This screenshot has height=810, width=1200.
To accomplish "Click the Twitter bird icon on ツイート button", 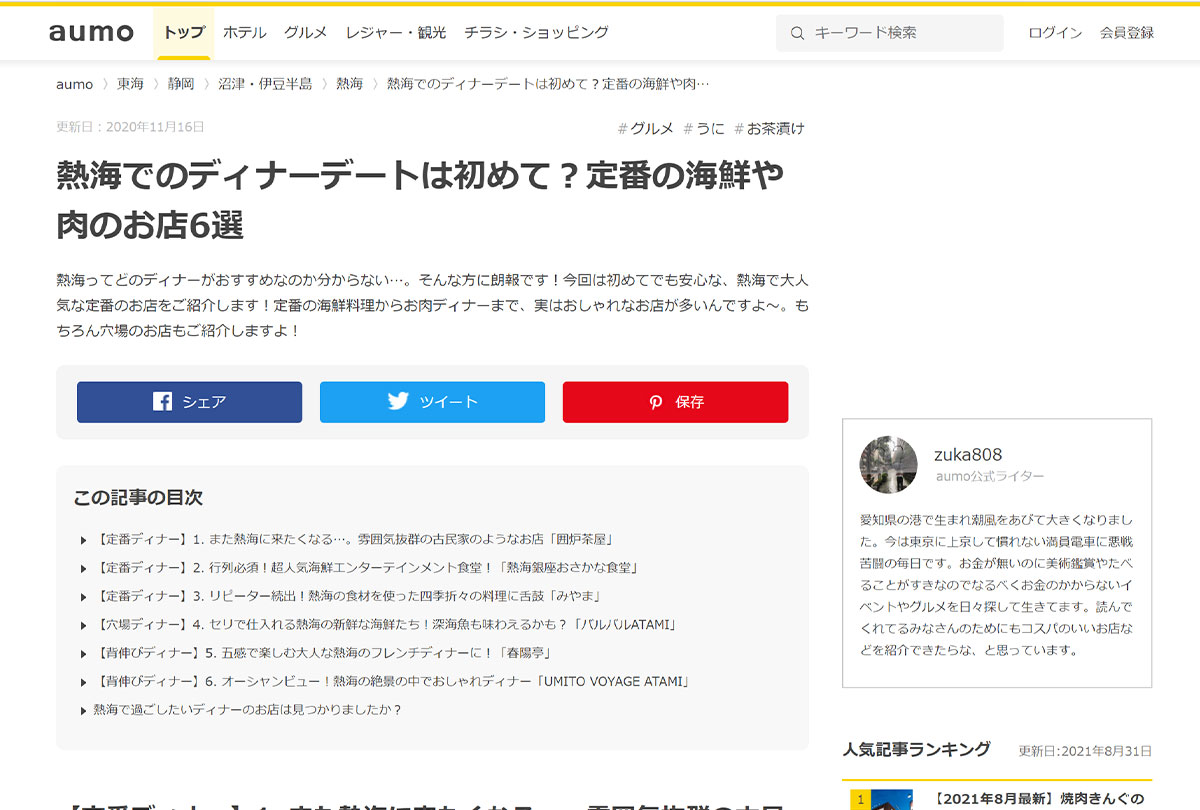I will 398,401.
